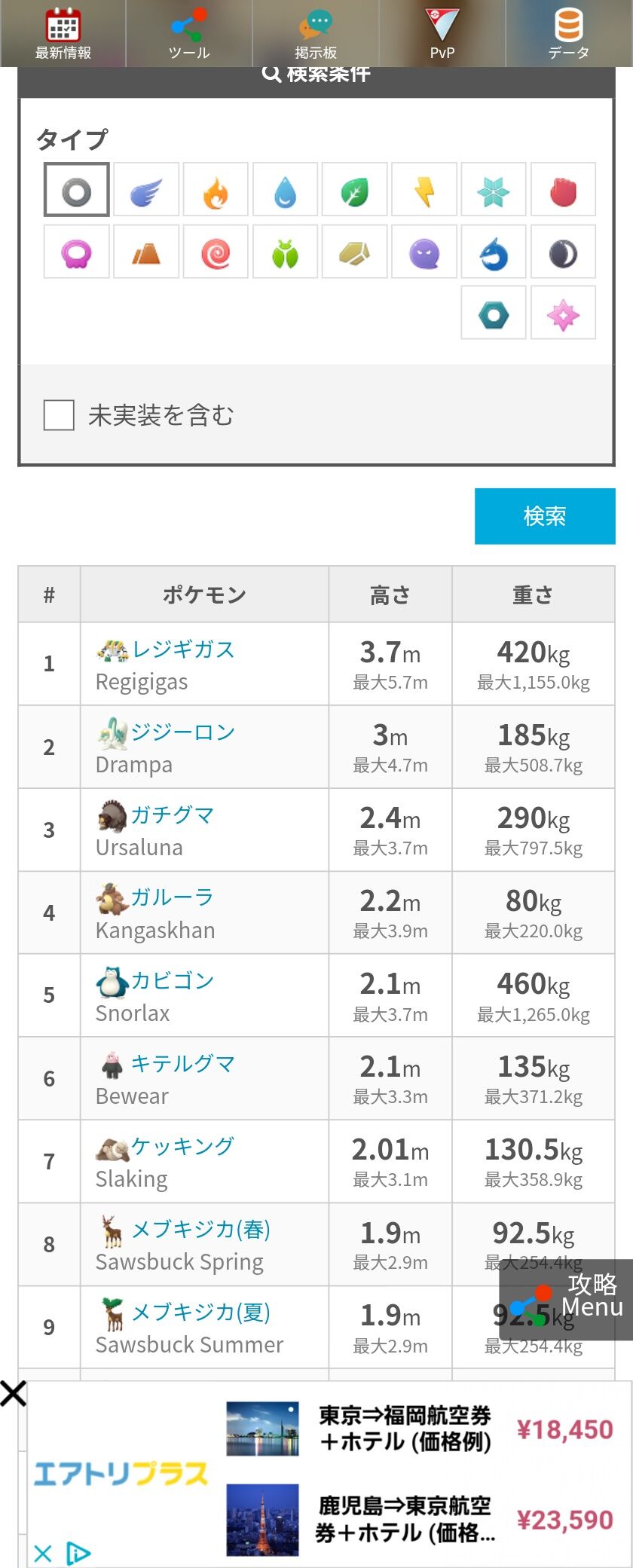Open the 最新情報 tab
This screenshot has height=1568, width=633.
[63, 34]
